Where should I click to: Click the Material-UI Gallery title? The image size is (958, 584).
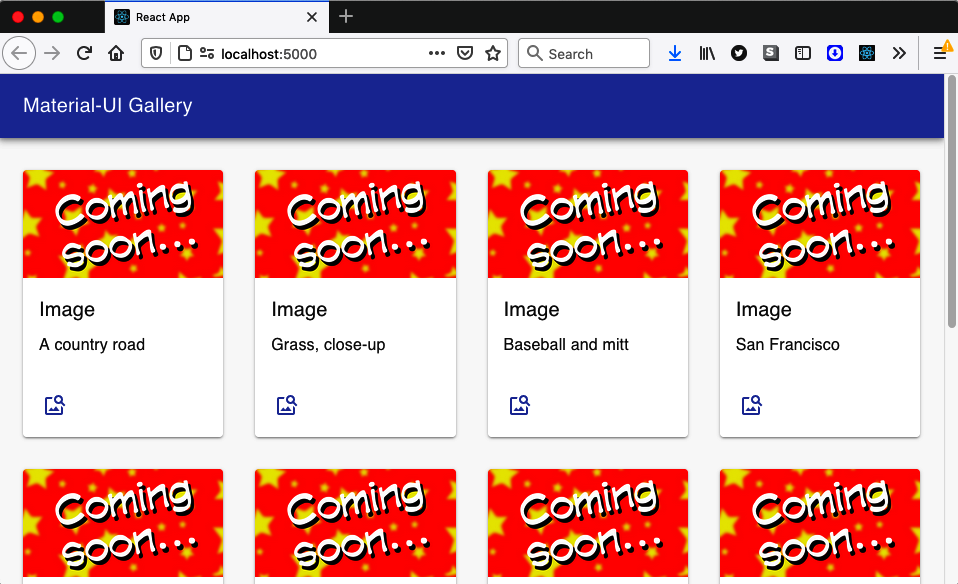(x=108, y=105)
